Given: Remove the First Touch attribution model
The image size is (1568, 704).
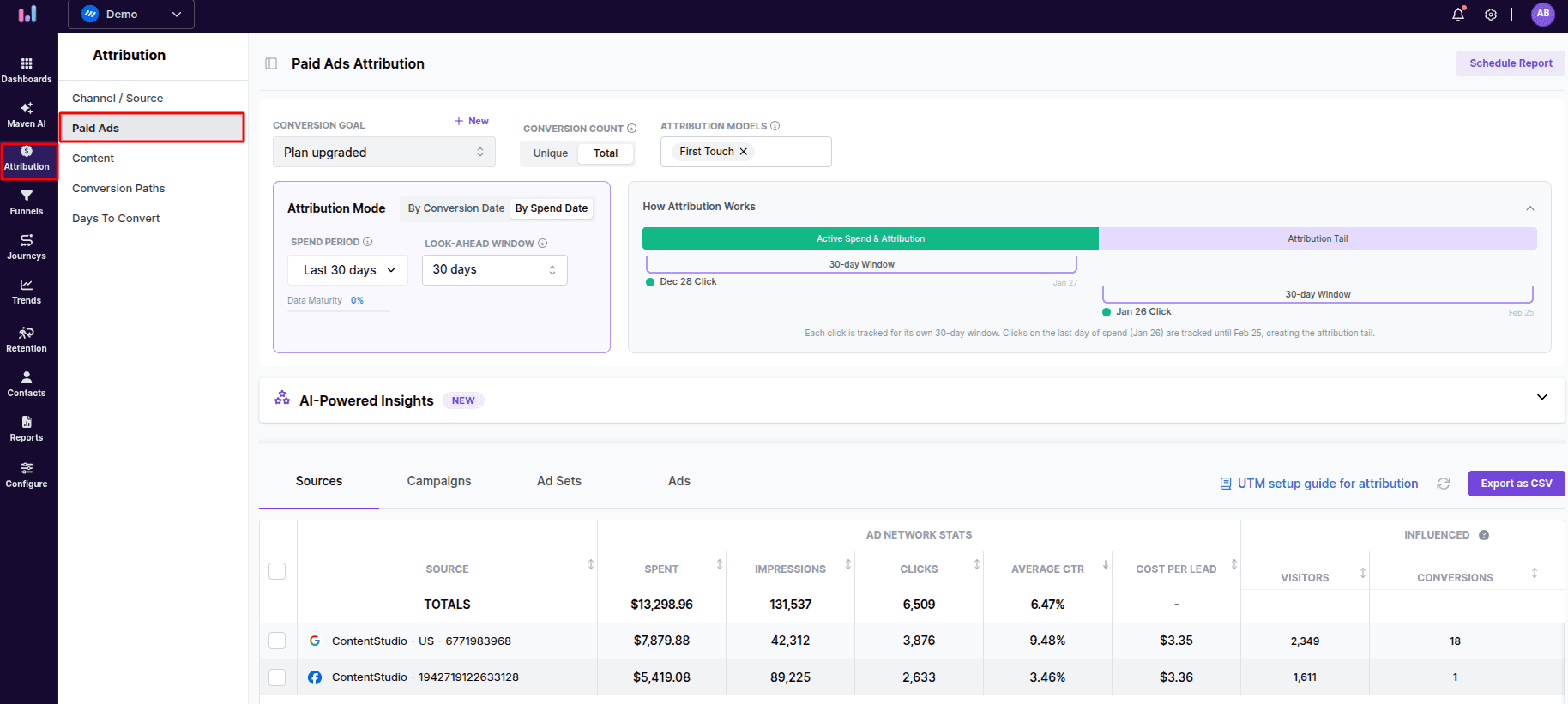Looking at the screenshot, I should (x=744, y=152).
